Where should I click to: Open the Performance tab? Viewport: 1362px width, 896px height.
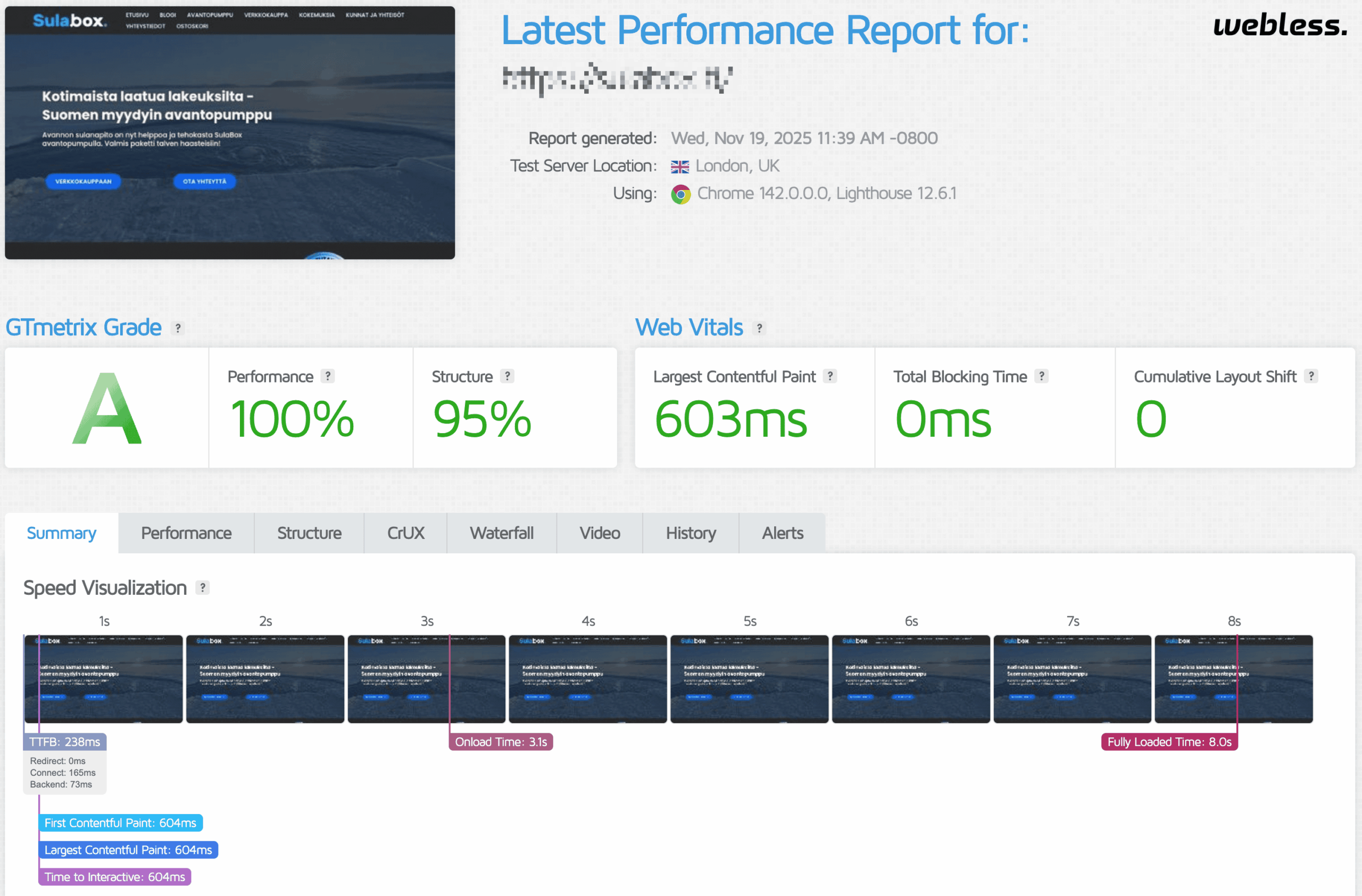pyautogui.click(x=186, y=533)
